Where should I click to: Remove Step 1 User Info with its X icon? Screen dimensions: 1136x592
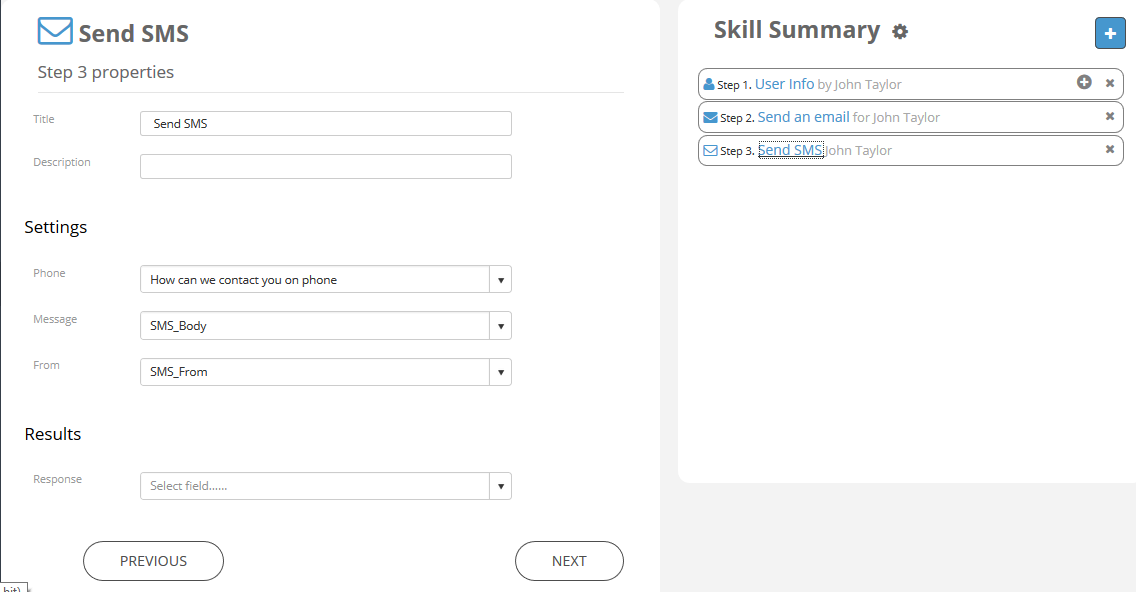coord(1109,83)
